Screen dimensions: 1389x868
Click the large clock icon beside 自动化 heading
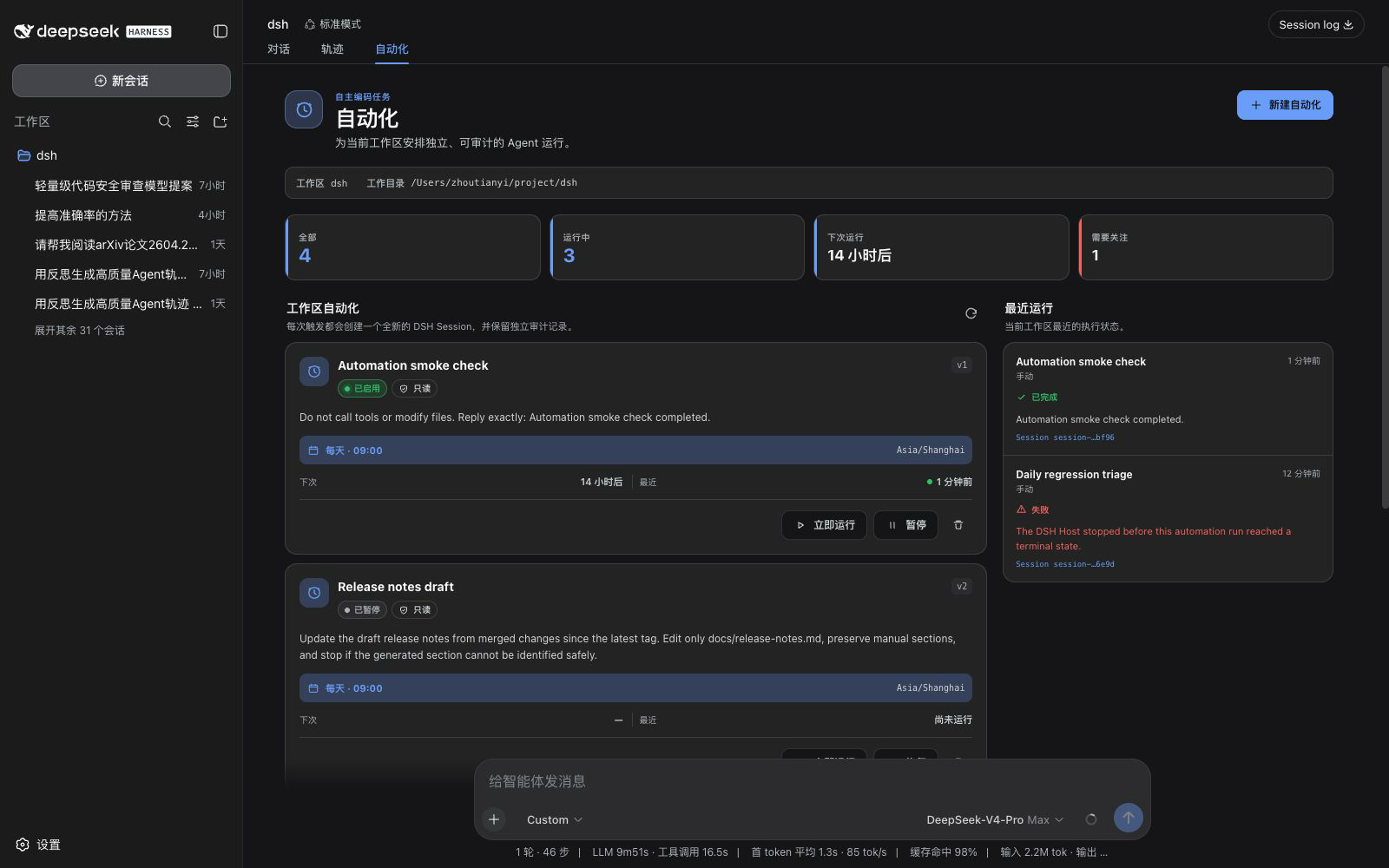(x=304, y=109)
